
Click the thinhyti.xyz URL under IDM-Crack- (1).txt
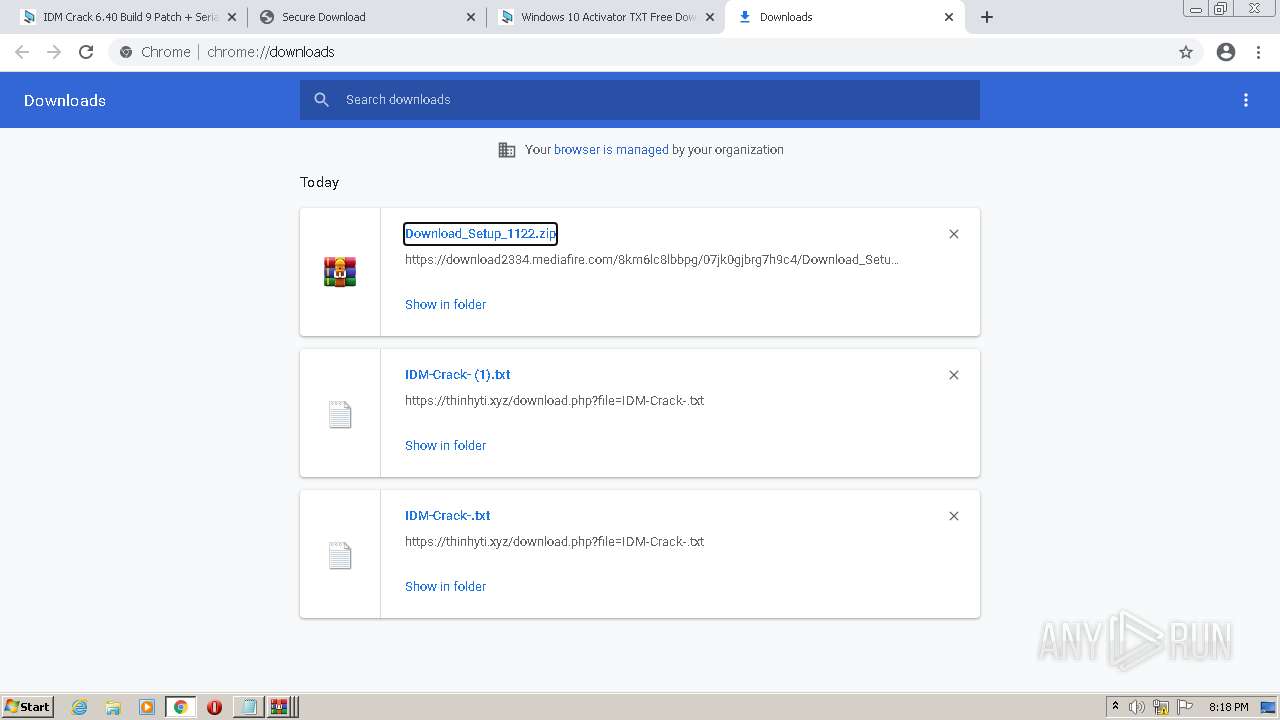point(554,401)
